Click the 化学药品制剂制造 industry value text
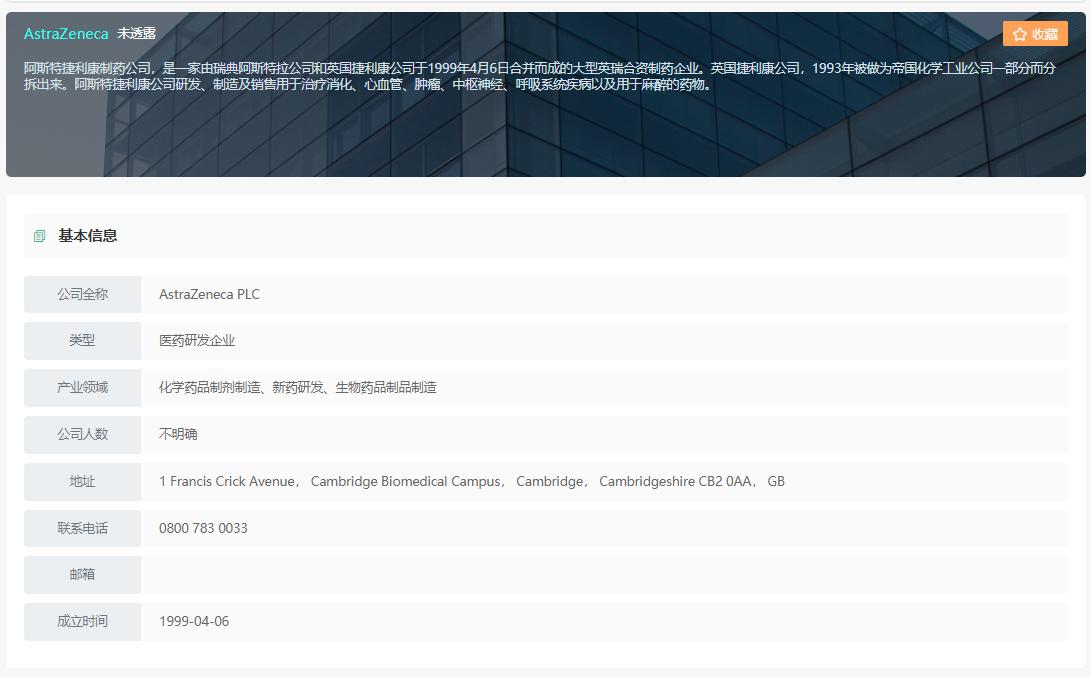Viewport: 1091px width, 677px height. pos(210,387)
